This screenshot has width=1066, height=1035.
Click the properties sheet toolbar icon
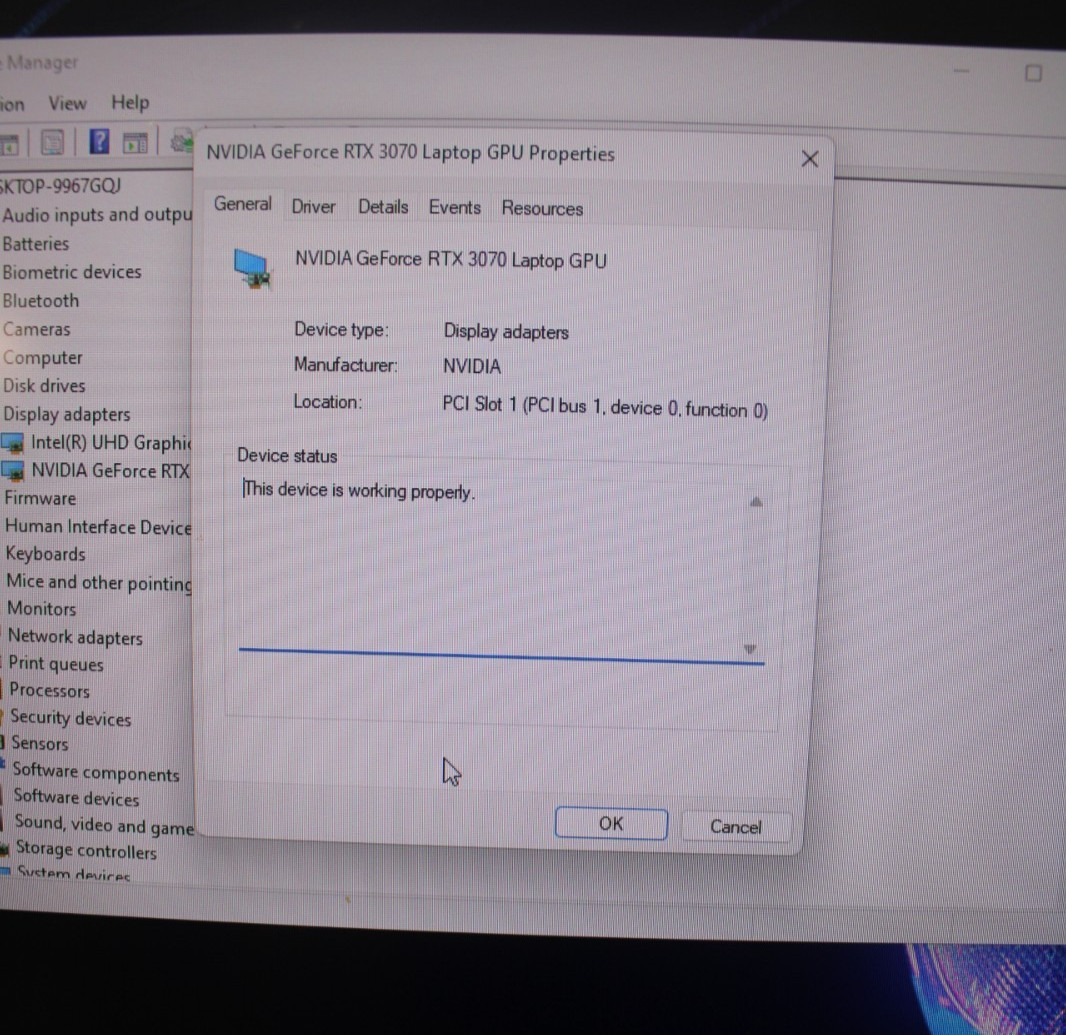click(52, 142)
